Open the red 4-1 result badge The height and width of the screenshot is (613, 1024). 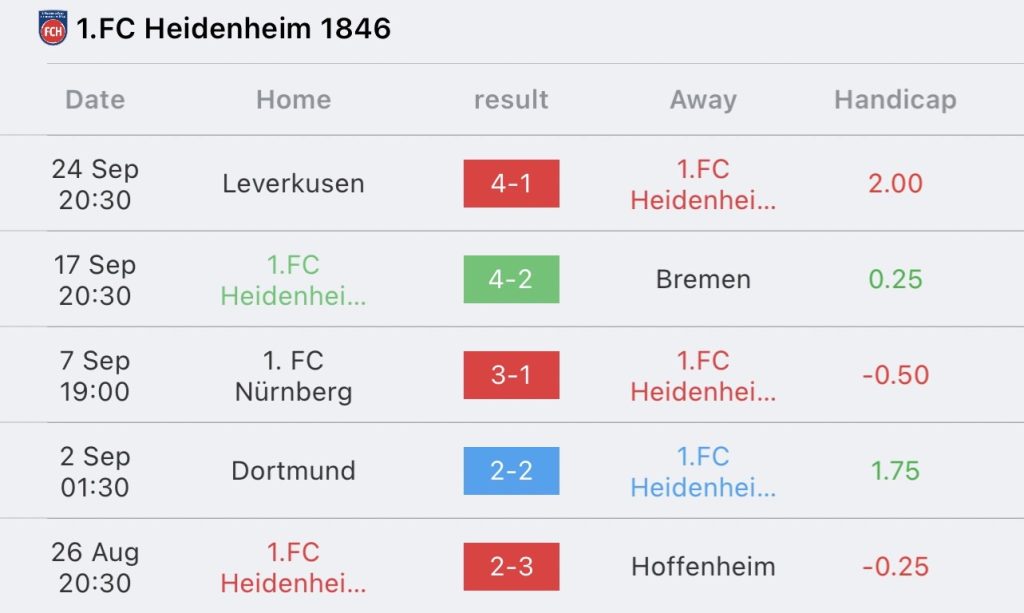tap(511, 184)
